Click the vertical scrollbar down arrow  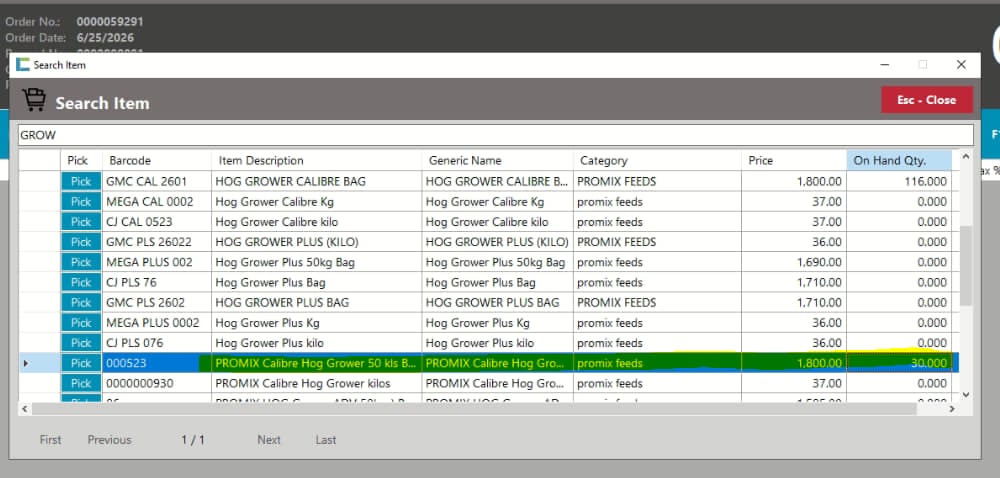966,395
